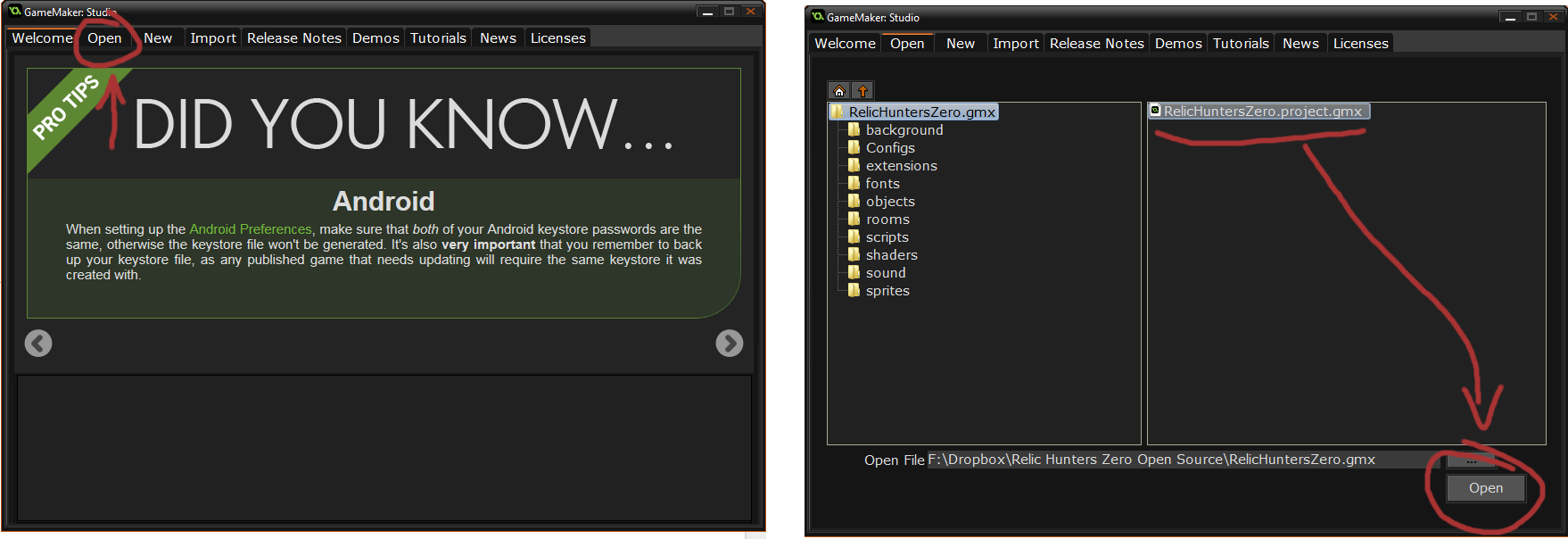Screen dimensions: 1568x539
Task: Click folder icon beside background
Action: [x=854, y=129]
